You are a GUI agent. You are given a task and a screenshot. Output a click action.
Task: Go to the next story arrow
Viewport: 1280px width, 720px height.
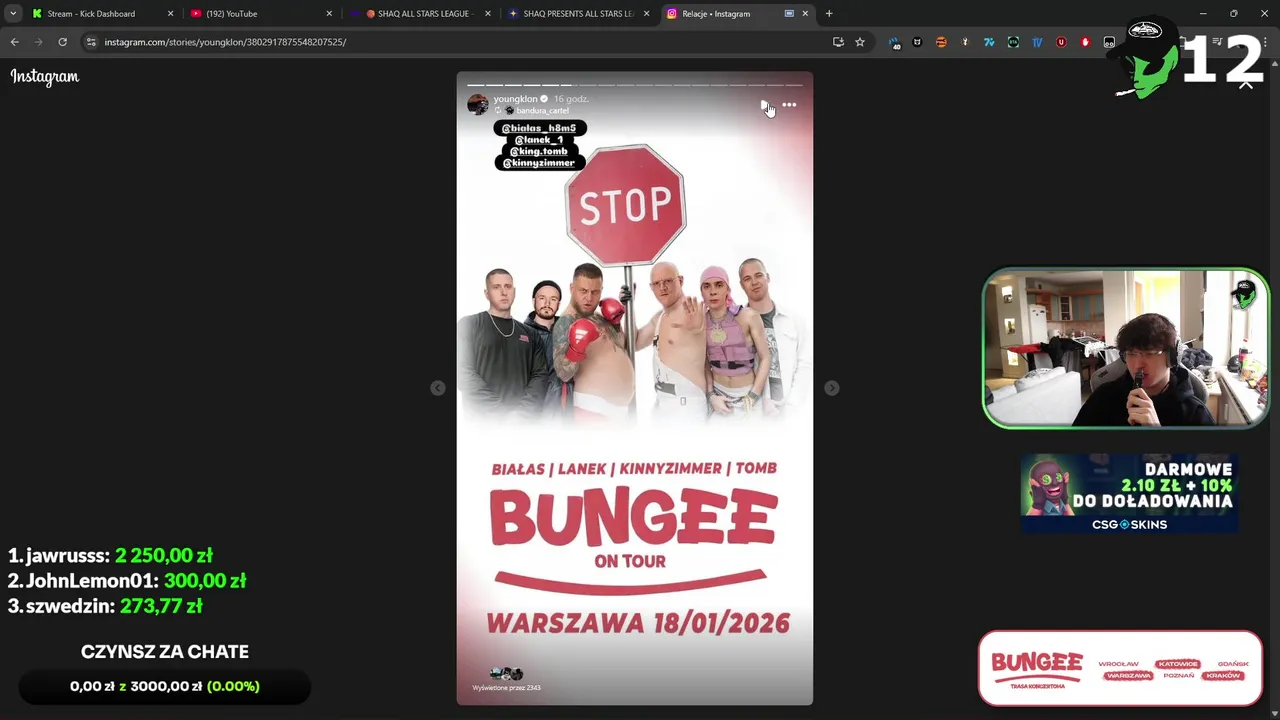tap(832, 388)
